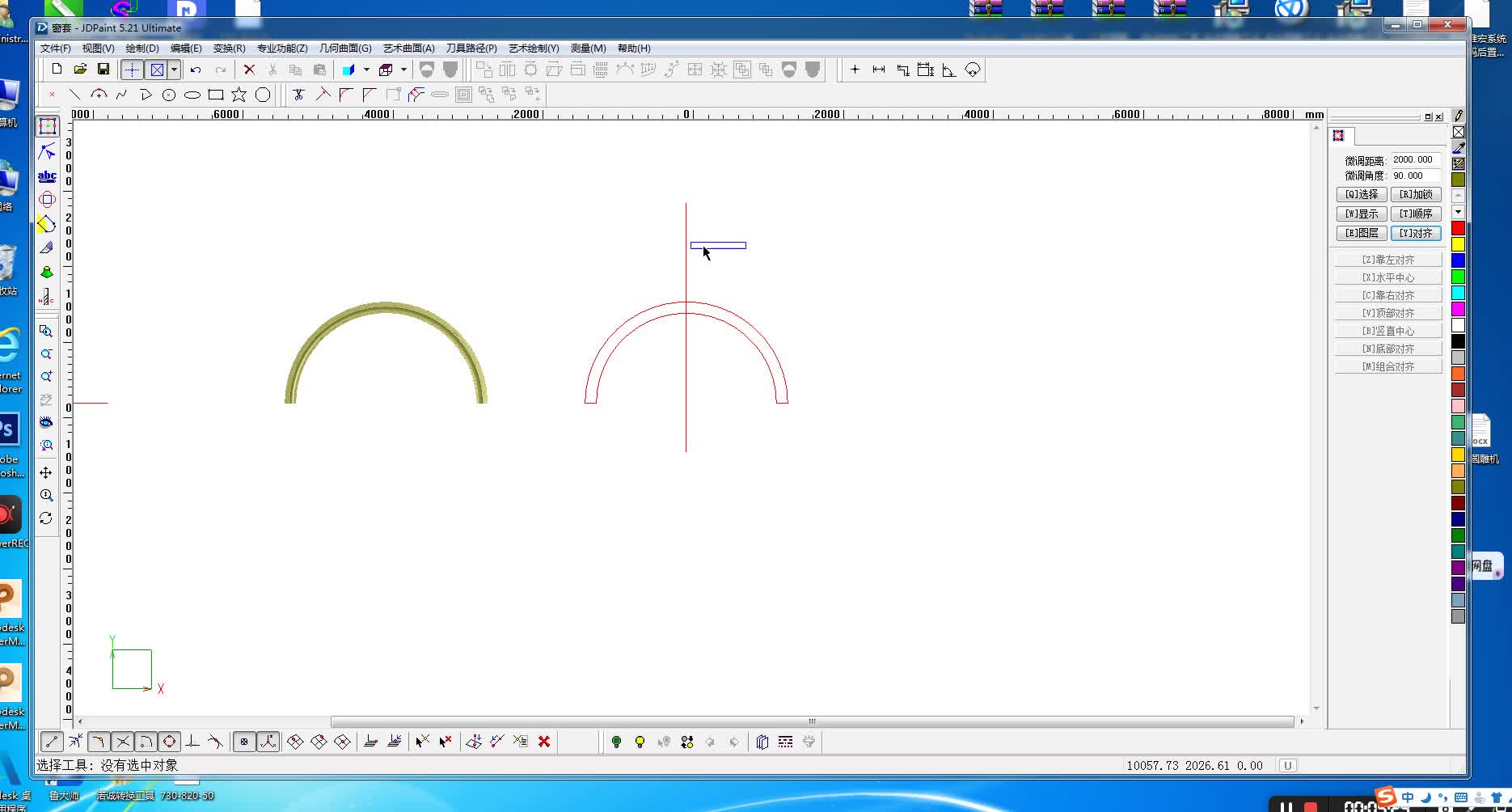Select the circle drawing tool
1512x812 pixels.
[169, 95]
